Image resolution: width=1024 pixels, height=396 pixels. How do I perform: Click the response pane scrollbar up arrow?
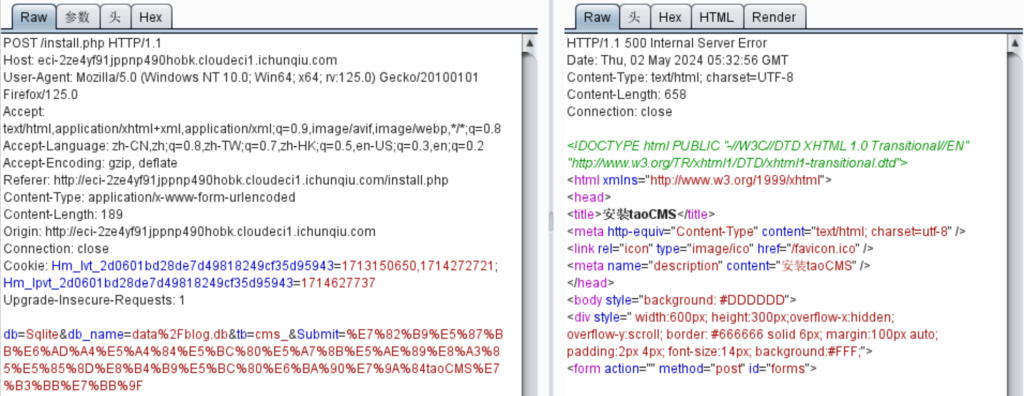point(1016,43)
